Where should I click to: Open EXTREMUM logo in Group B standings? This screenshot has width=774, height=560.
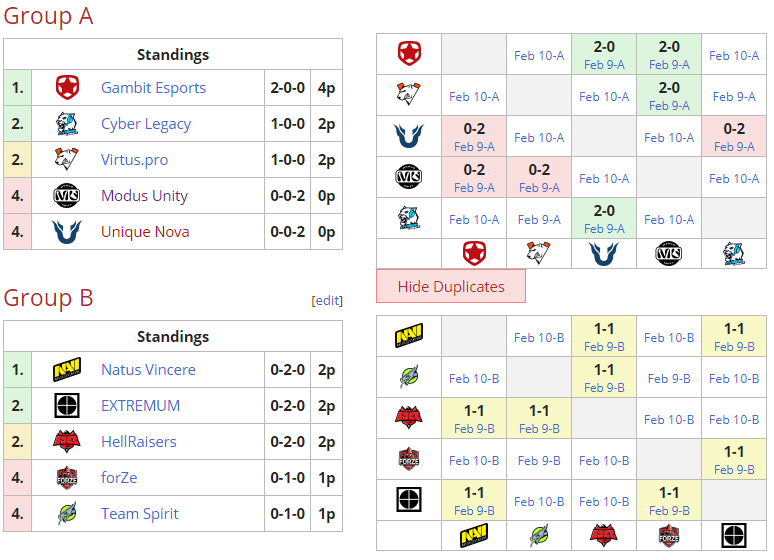click(x=67, y=406)
